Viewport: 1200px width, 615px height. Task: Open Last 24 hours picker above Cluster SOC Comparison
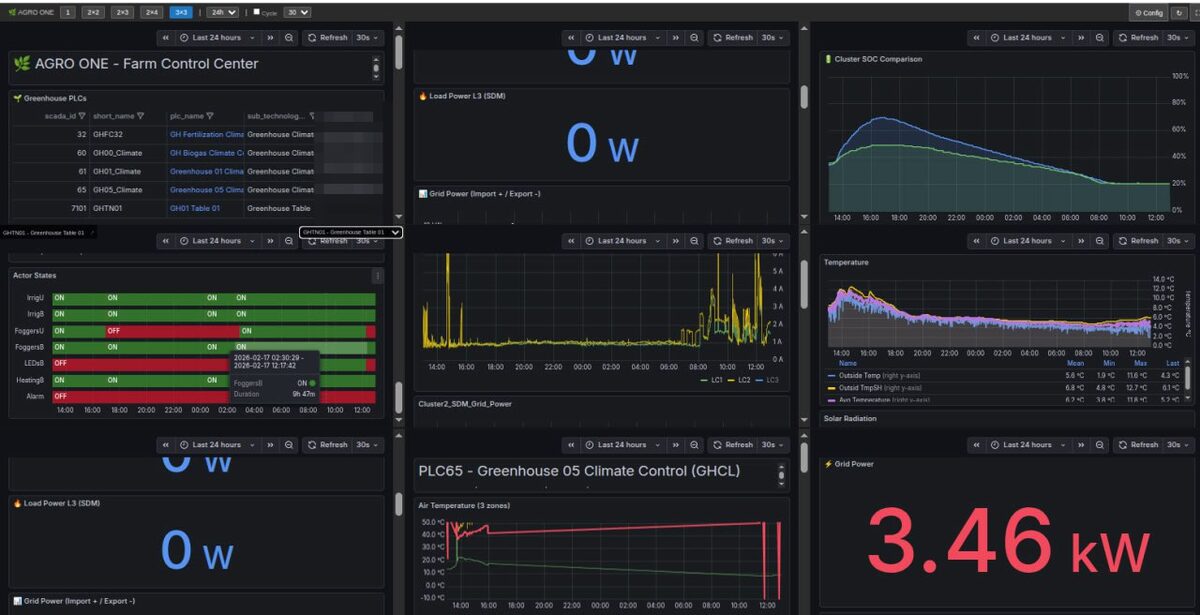[x=1027, y=38]
